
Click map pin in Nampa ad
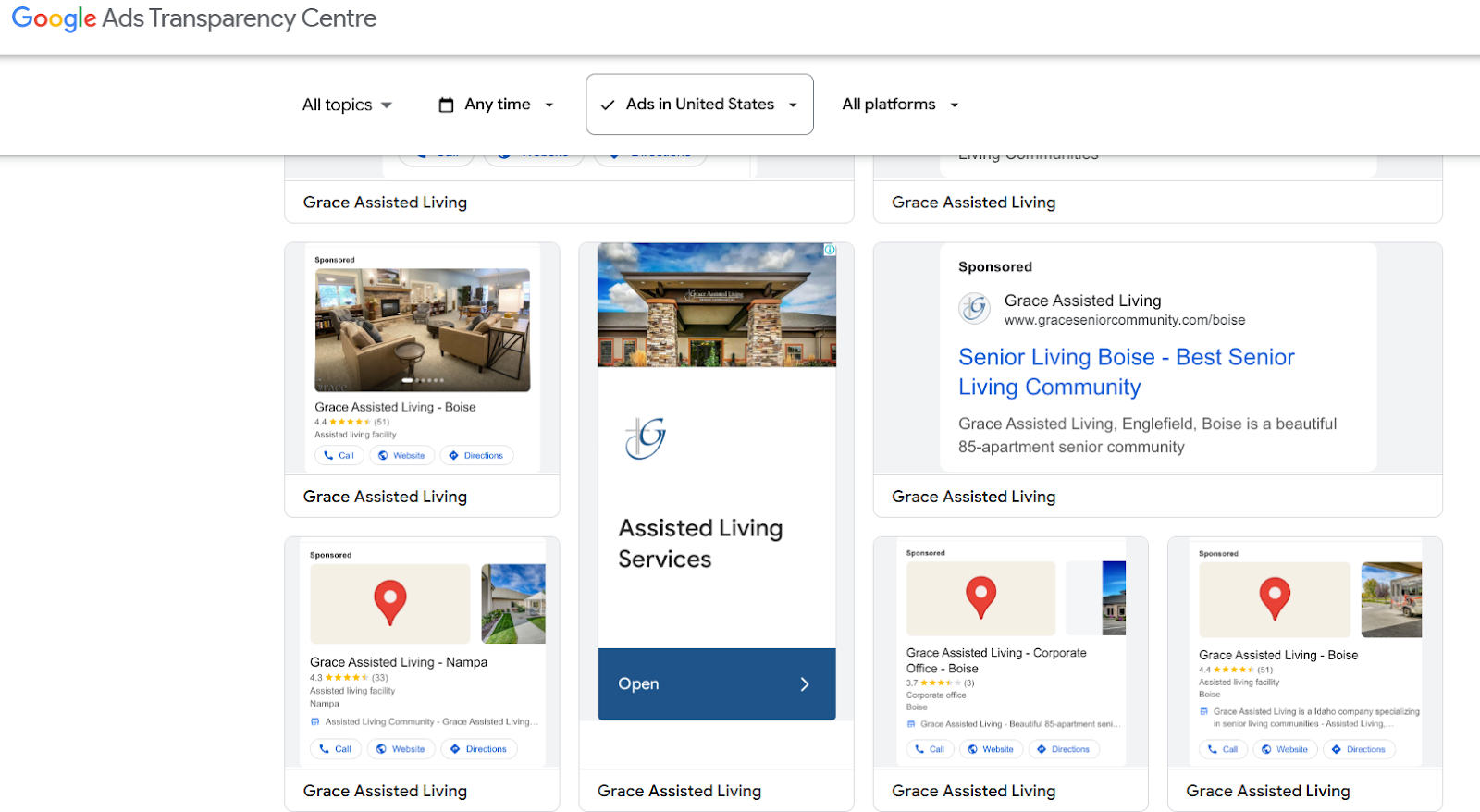[390, 603]
